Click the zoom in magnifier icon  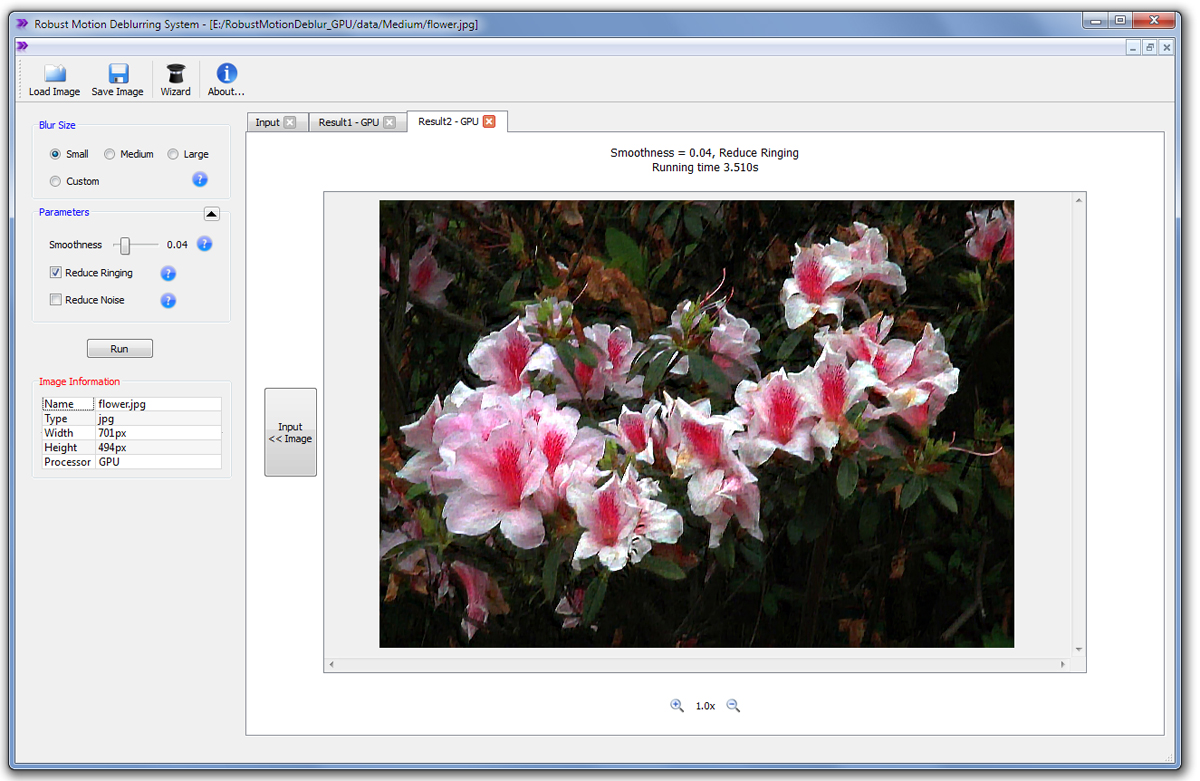tap(677, 706)
